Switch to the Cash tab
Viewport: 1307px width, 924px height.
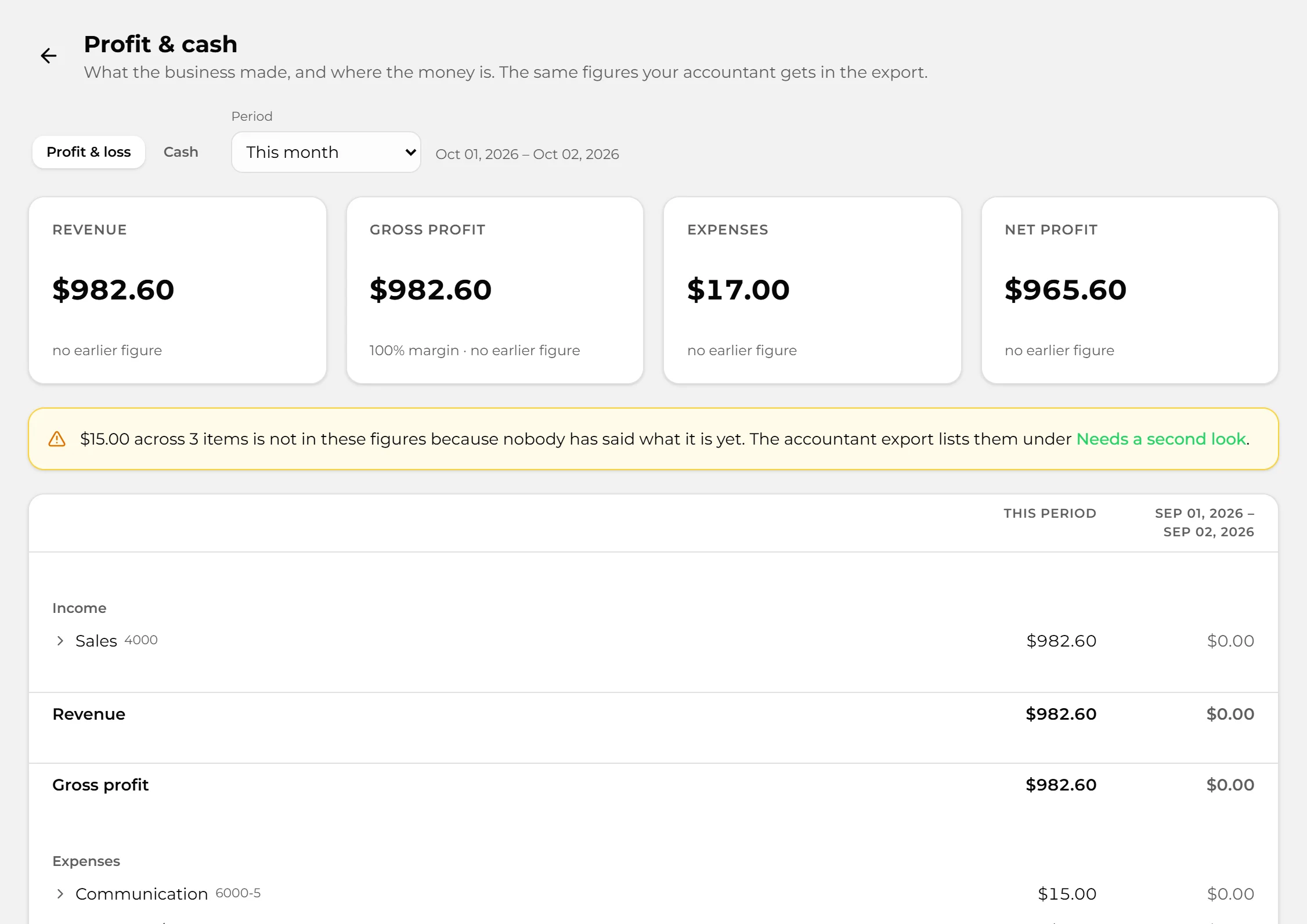[180, 152]
